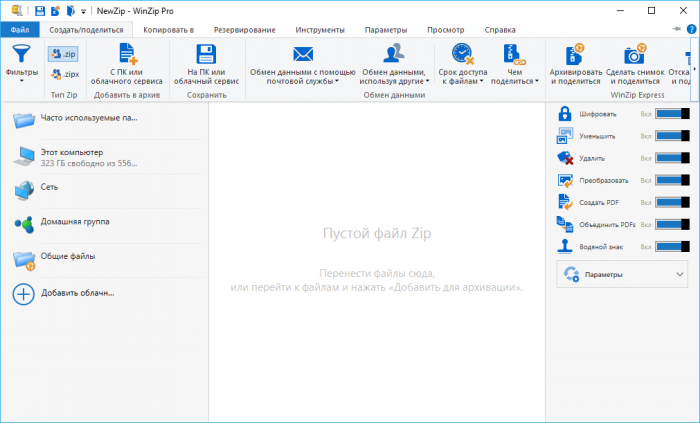Switch to Инструменты tab

[x=320, y=30]
